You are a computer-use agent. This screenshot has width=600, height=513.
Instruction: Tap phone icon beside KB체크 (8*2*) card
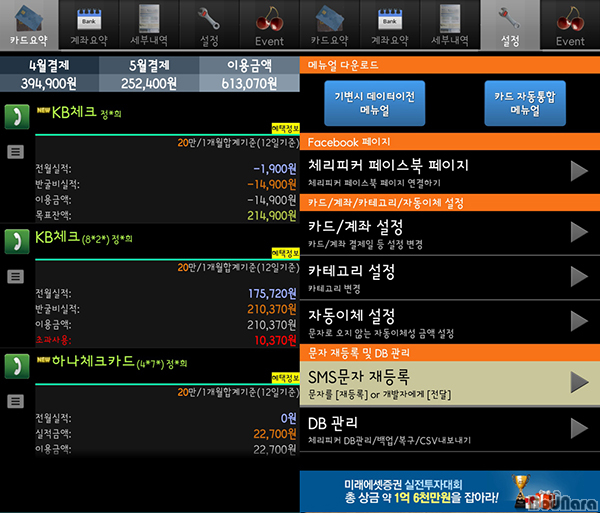pos(17,241)
